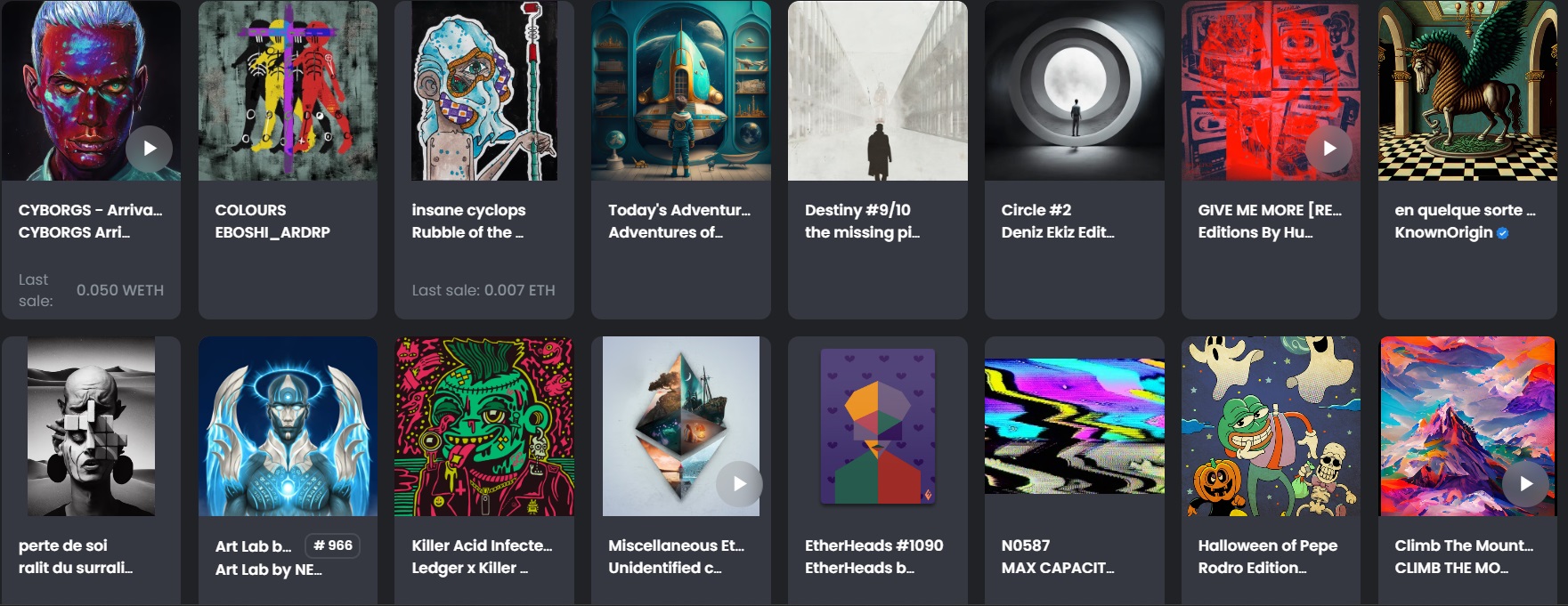Open the EBOSHI_ARDRP collection link
The height and width of the screenshot is (606, 1568).
(x=272, y=232)
